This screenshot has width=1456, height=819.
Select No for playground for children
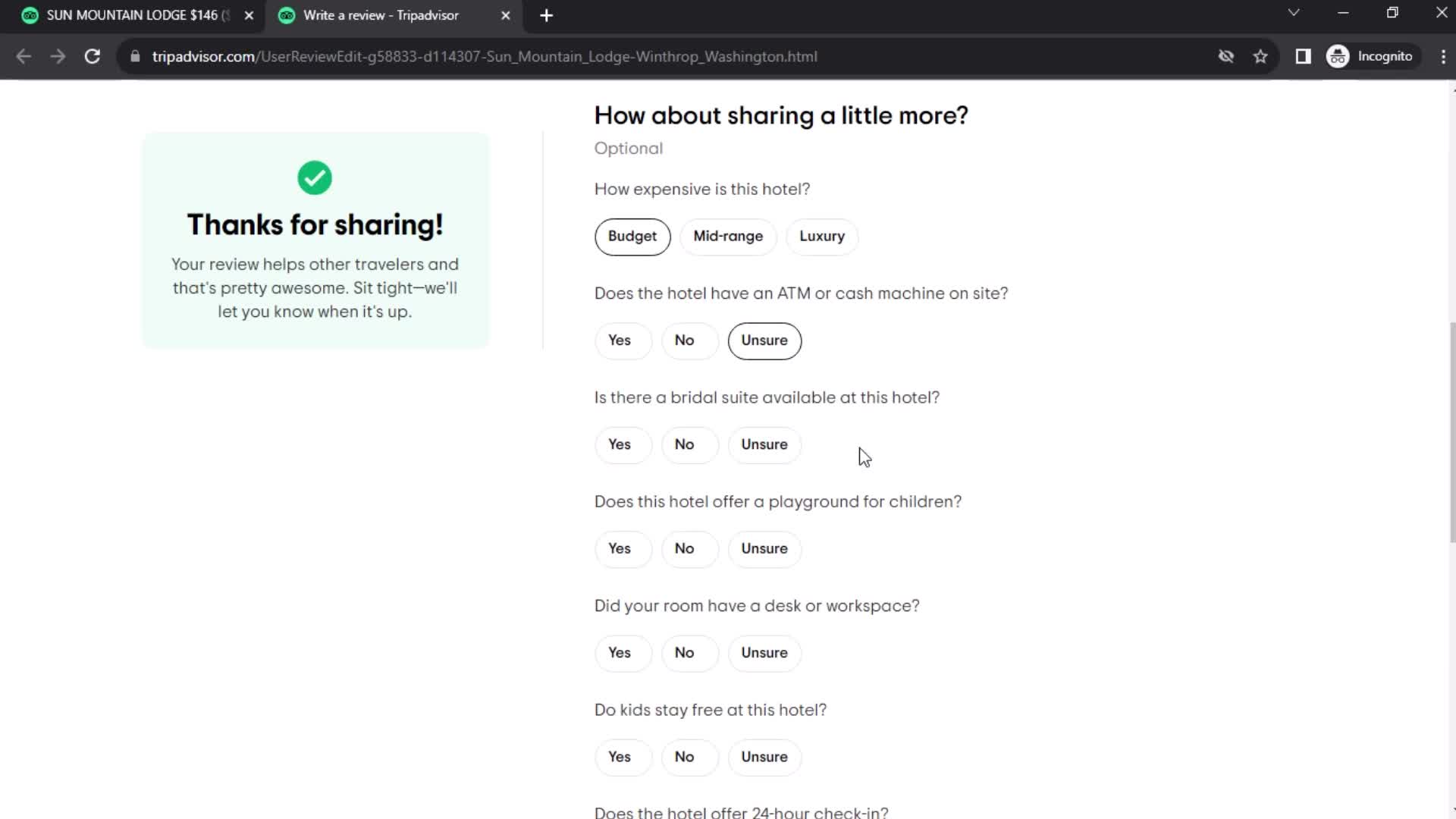click(684, 548)
